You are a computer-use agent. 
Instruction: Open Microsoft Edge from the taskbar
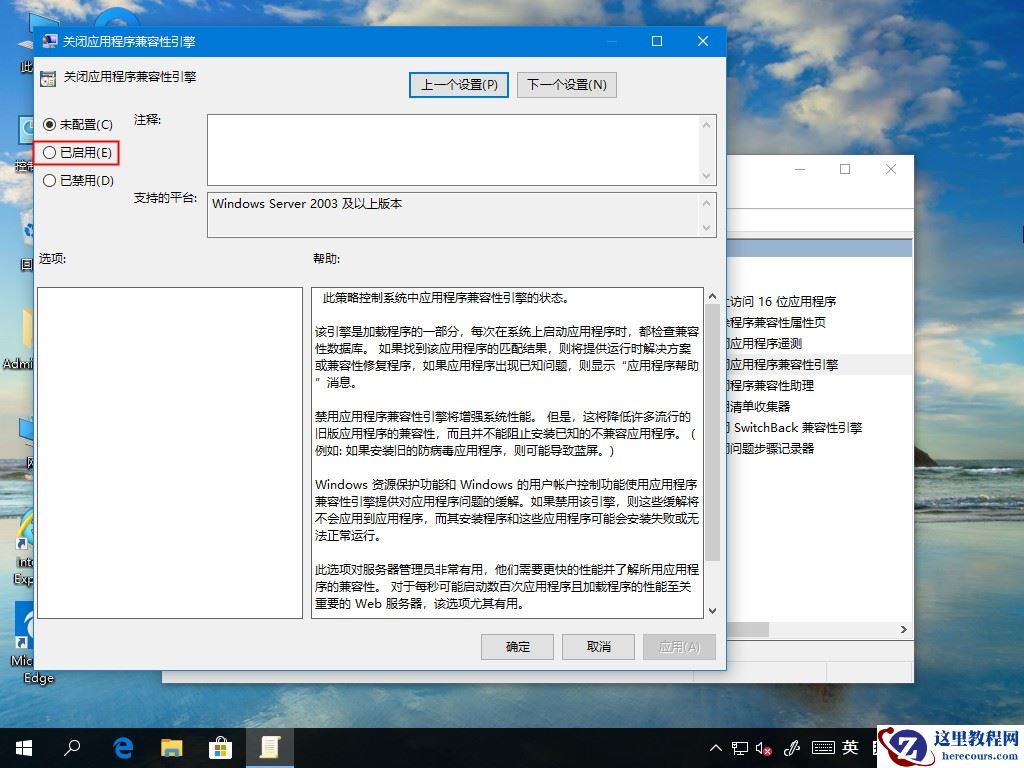[x=123, y=747]
